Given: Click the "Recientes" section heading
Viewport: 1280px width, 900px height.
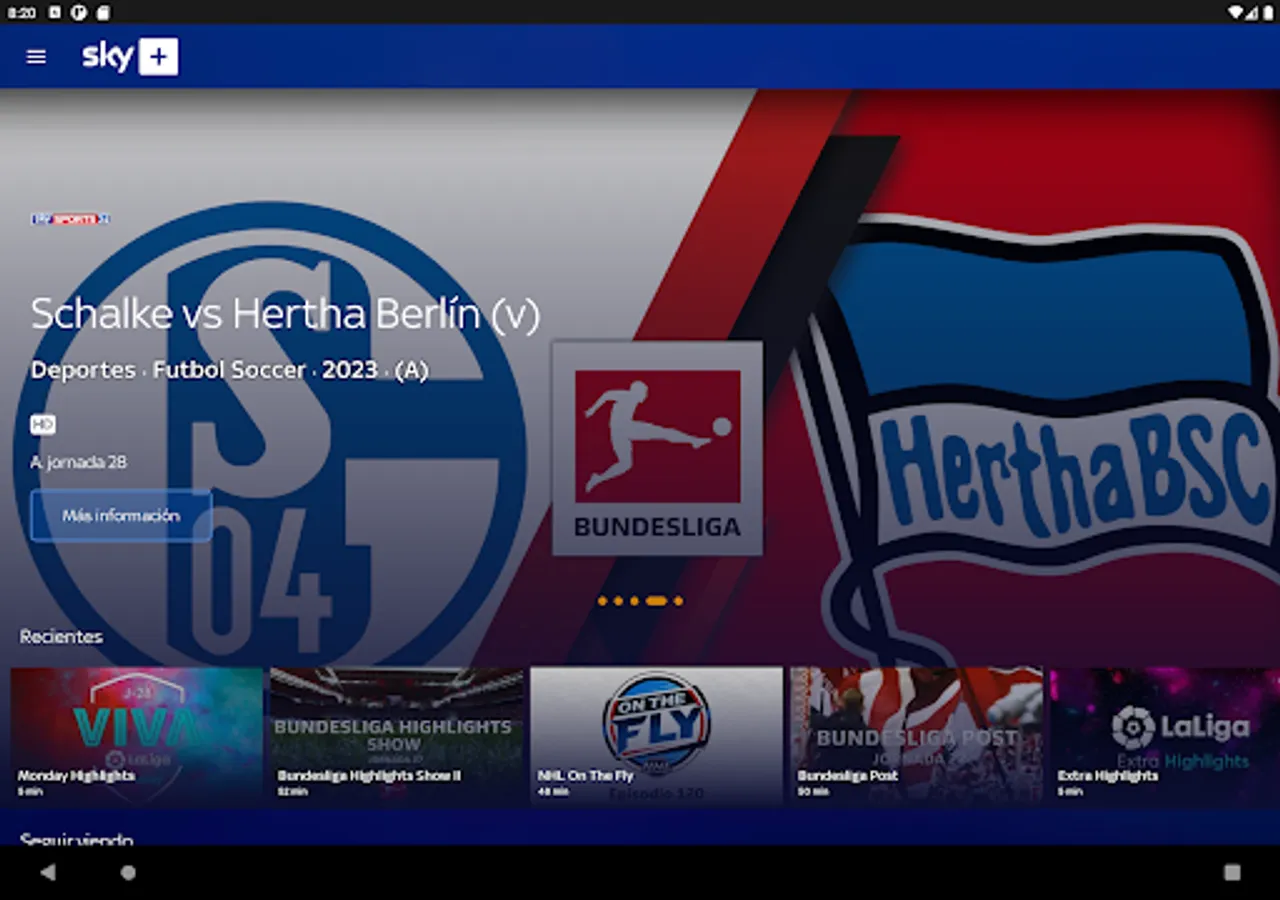Looking at the screenshot, I should [x=61, y=636].
